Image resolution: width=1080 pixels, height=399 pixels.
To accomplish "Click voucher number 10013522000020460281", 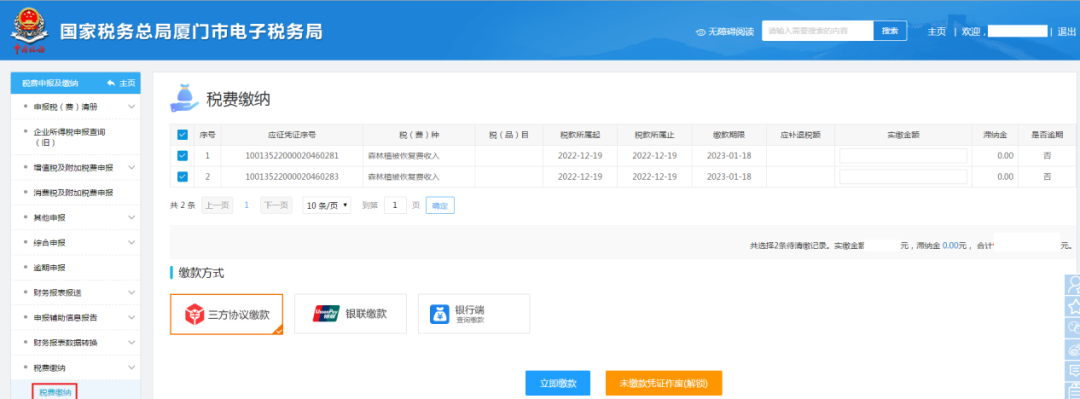I will 292,156.
